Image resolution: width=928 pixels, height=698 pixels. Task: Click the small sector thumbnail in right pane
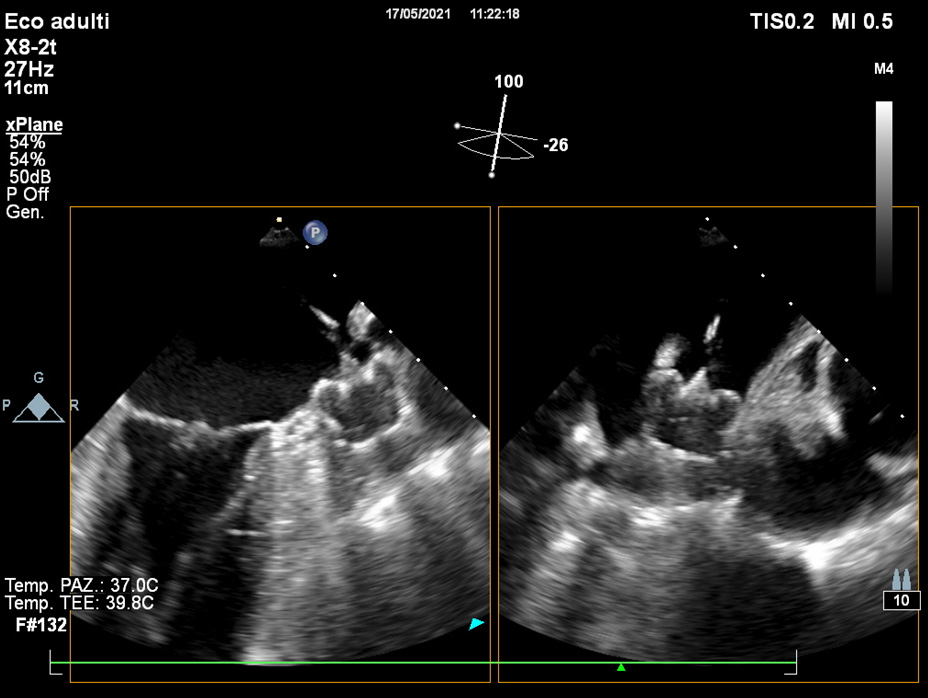[x=714, y=235]
